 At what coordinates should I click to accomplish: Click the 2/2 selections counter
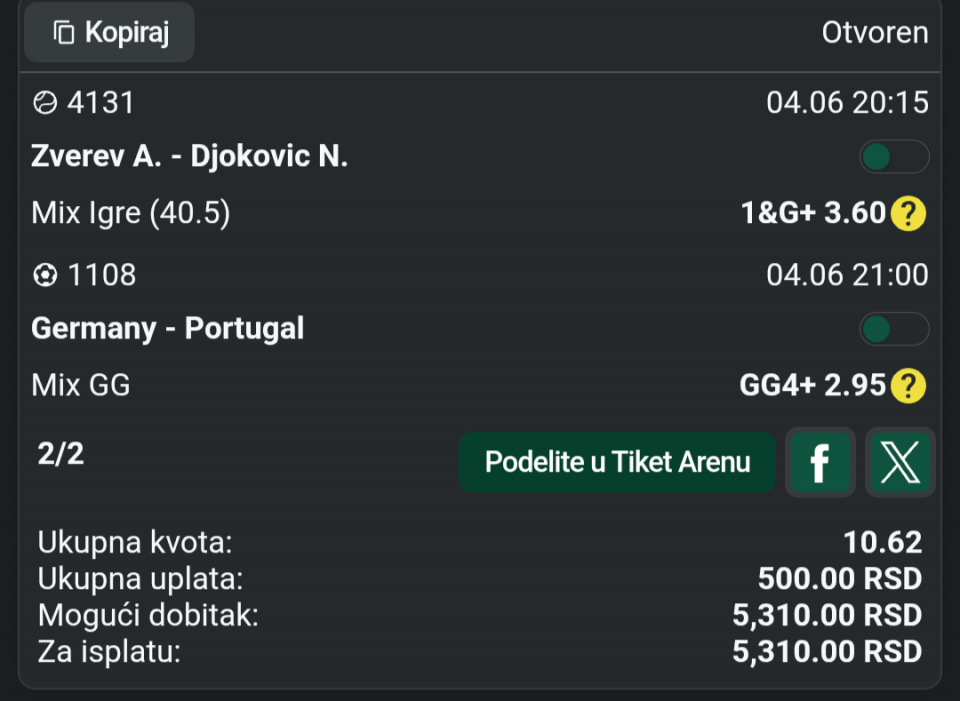point(61,454)
